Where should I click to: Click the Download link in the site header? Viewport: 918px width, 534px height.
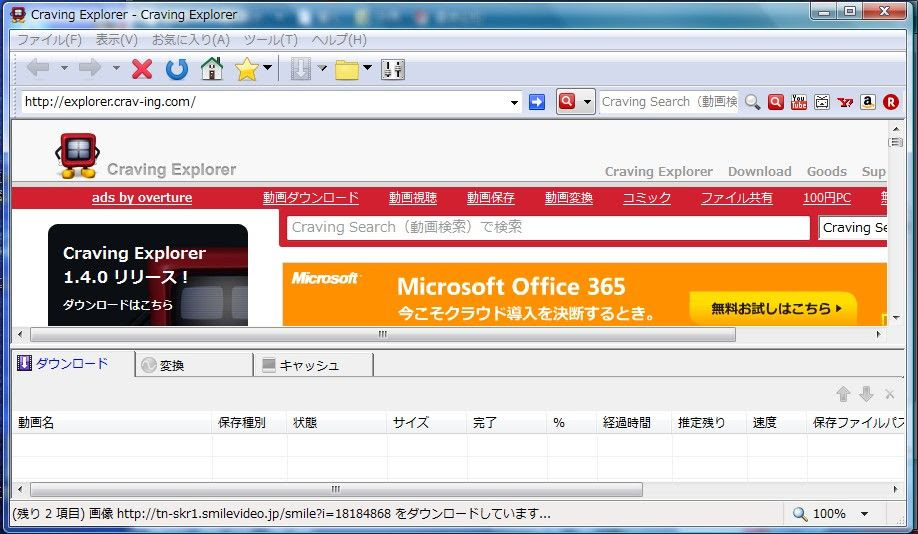pos(759,172)
